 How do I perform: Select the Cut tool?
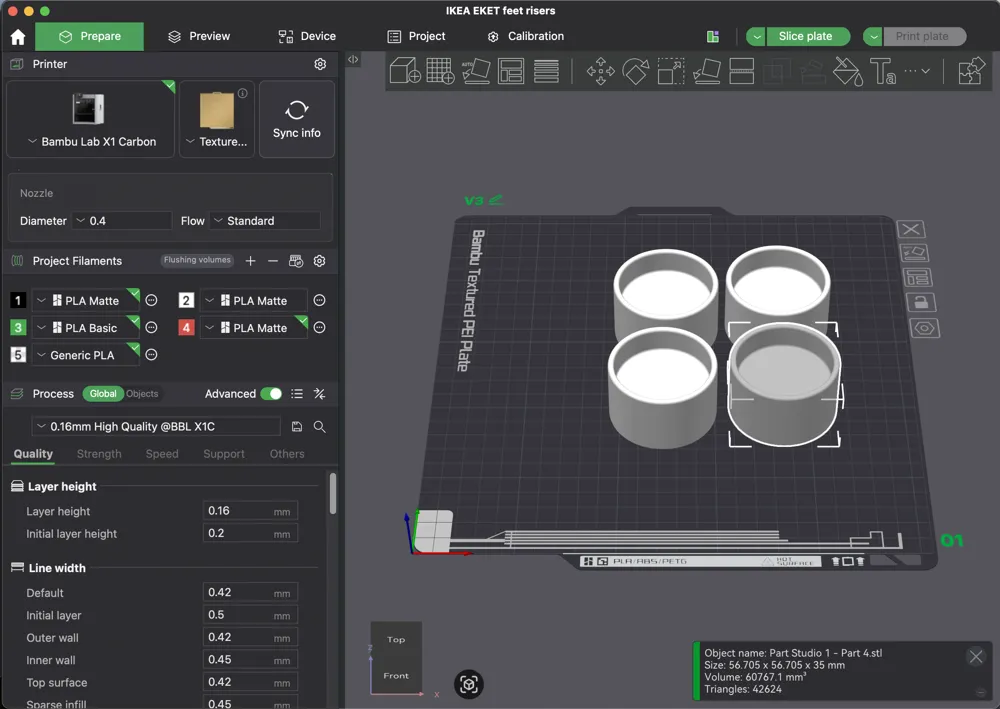[742, 71]
